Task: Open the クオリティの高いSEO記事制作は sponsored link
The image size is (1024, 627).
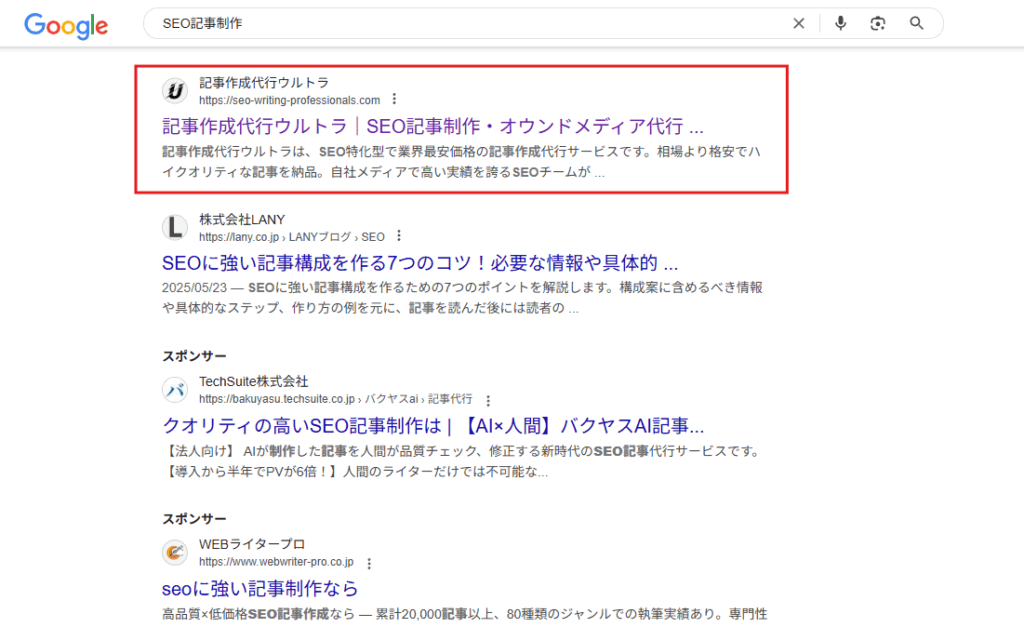Action: point(432,425)
